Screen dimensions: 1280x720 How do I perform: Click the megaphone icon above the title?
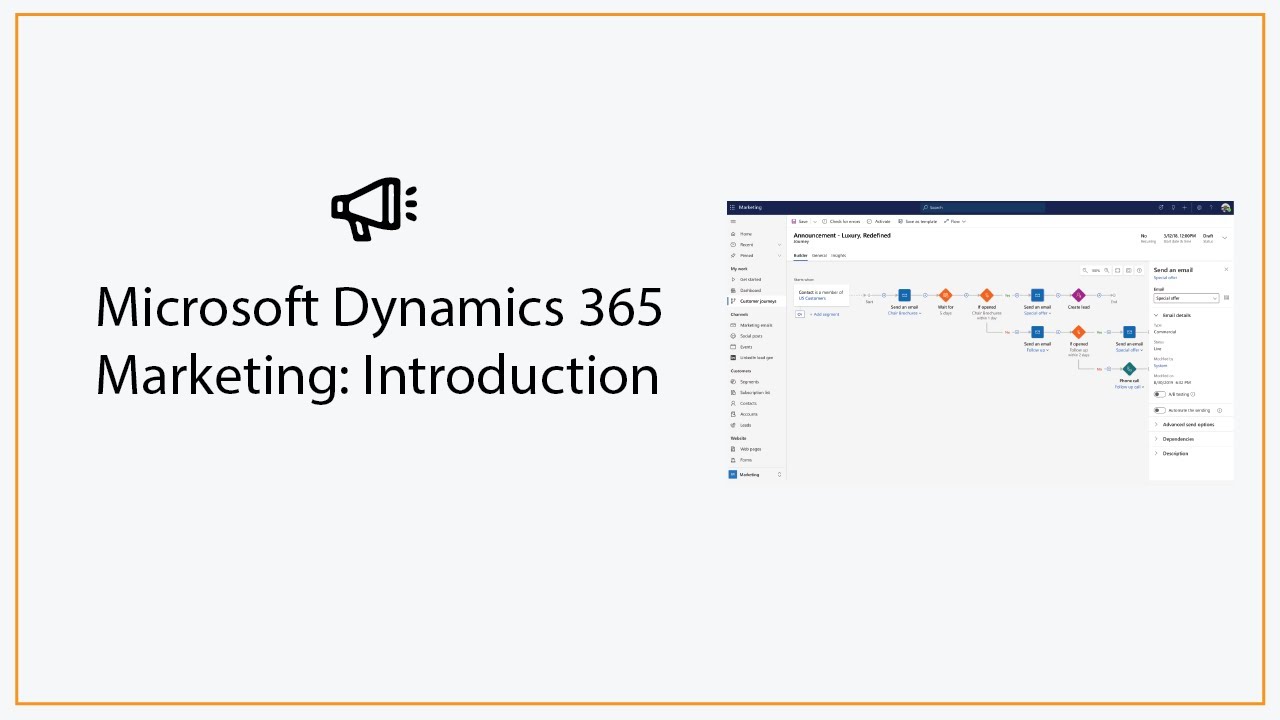pyautogui.click(x=374, y=209)
